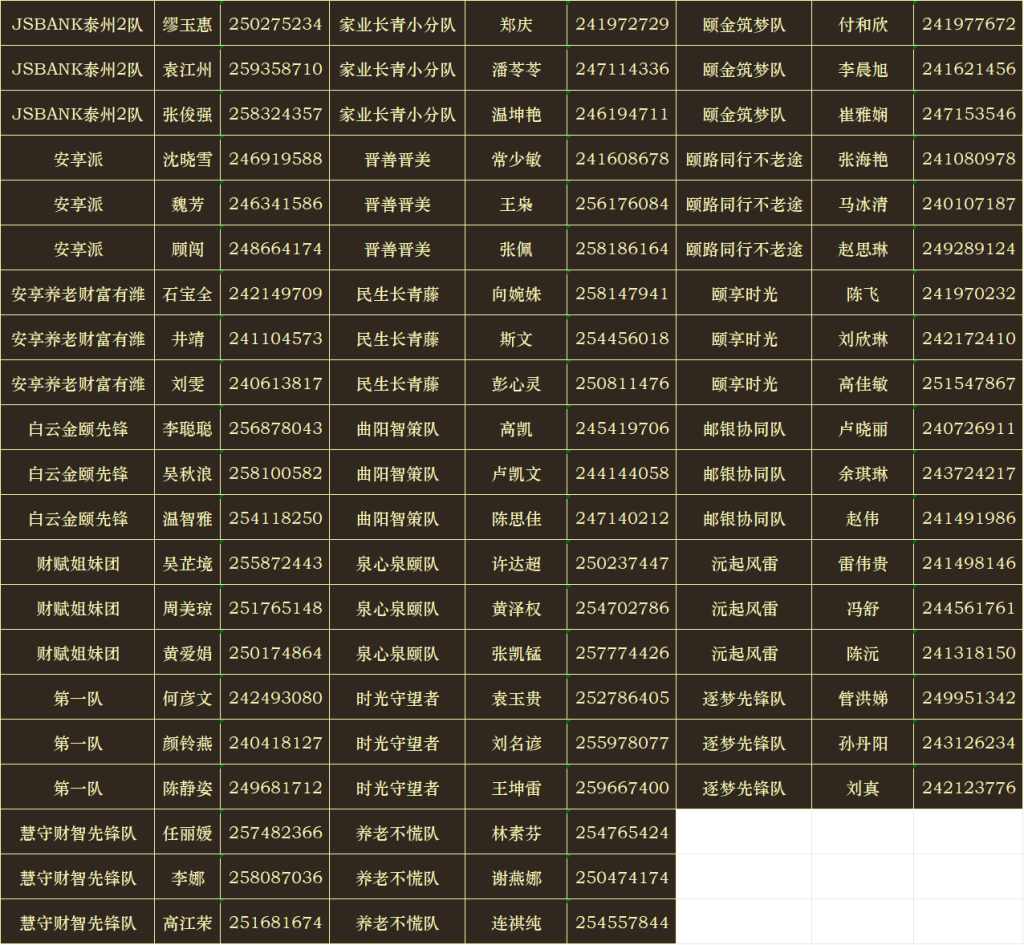Click name 吴芷境
This screenshot has height=945, width=1024.
pyautogui.click(x=187, y=563)
